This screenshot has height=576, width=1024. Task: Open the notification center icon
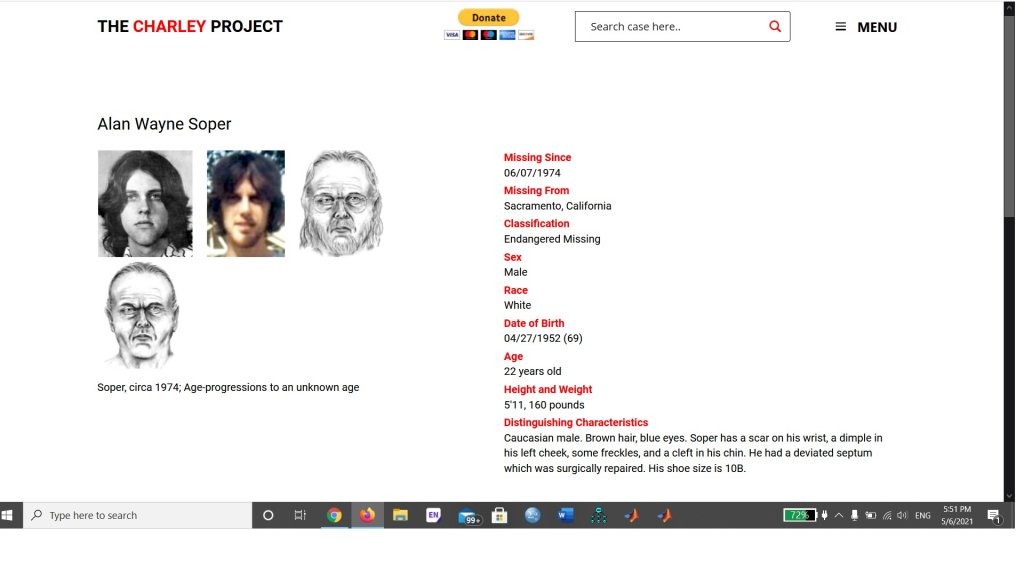994,515
